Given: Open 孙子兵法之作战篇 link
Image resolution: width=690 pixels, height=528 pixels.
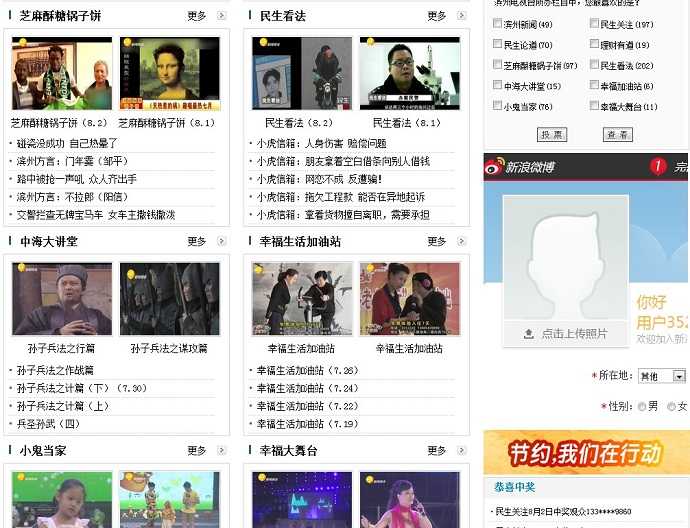Looking at the screenshot, I should (55, 370).
